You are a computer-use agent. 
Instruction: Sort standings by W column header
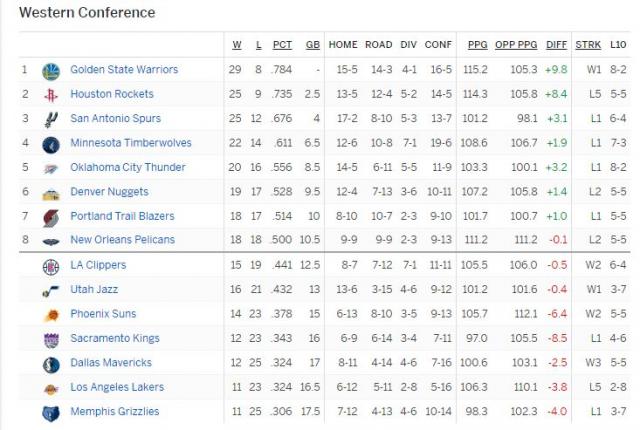click(237, 45)
